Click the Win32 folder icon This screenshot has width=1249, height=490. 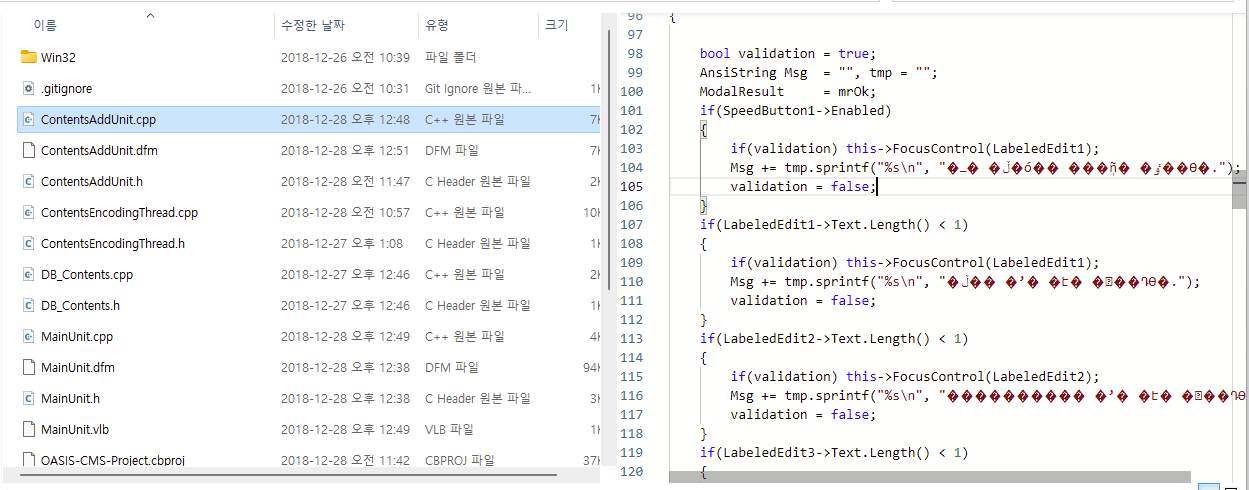28,57
